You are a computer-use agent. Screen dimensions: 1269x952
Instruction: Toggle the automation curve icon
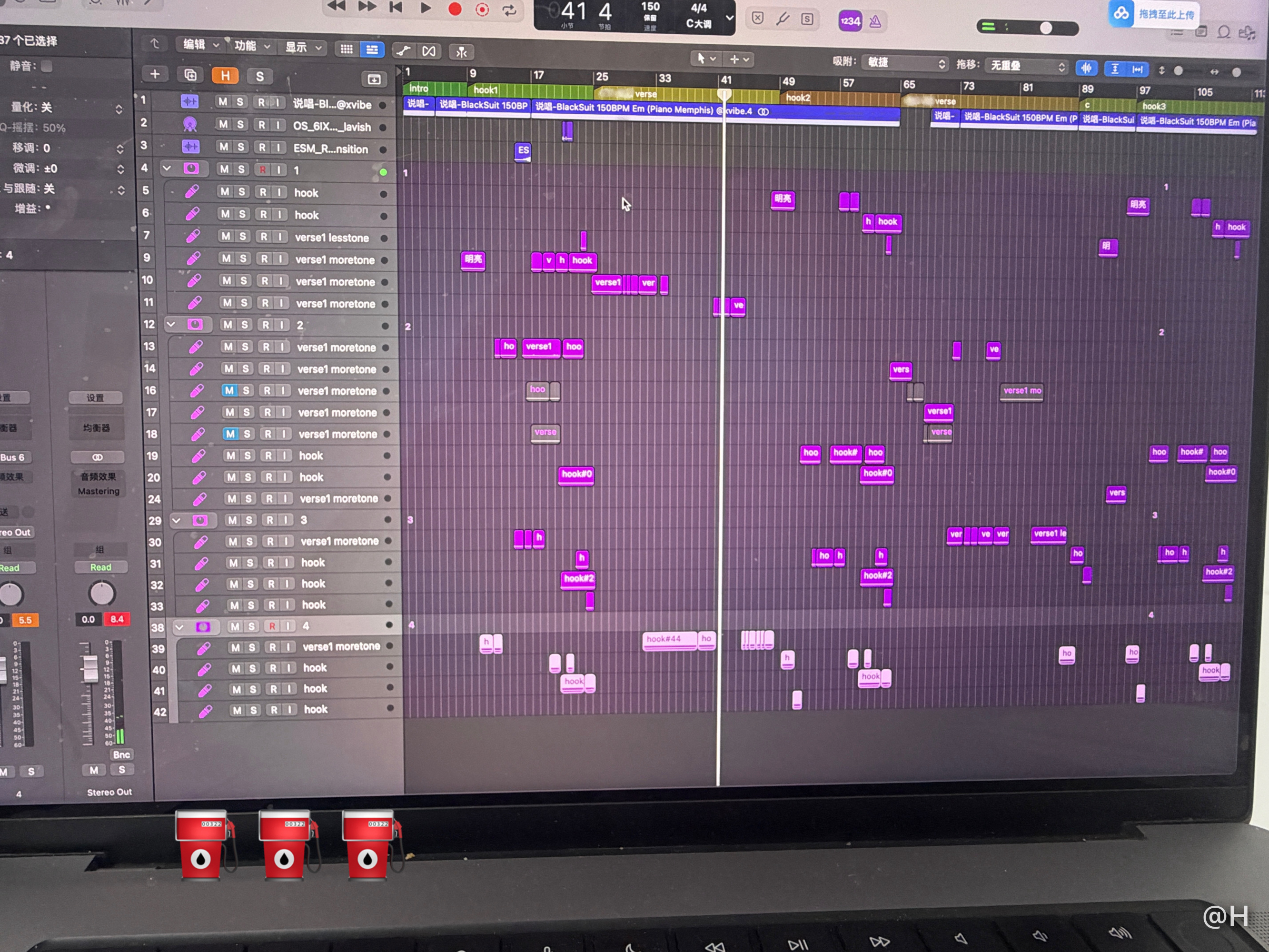(x=403, y=50)
